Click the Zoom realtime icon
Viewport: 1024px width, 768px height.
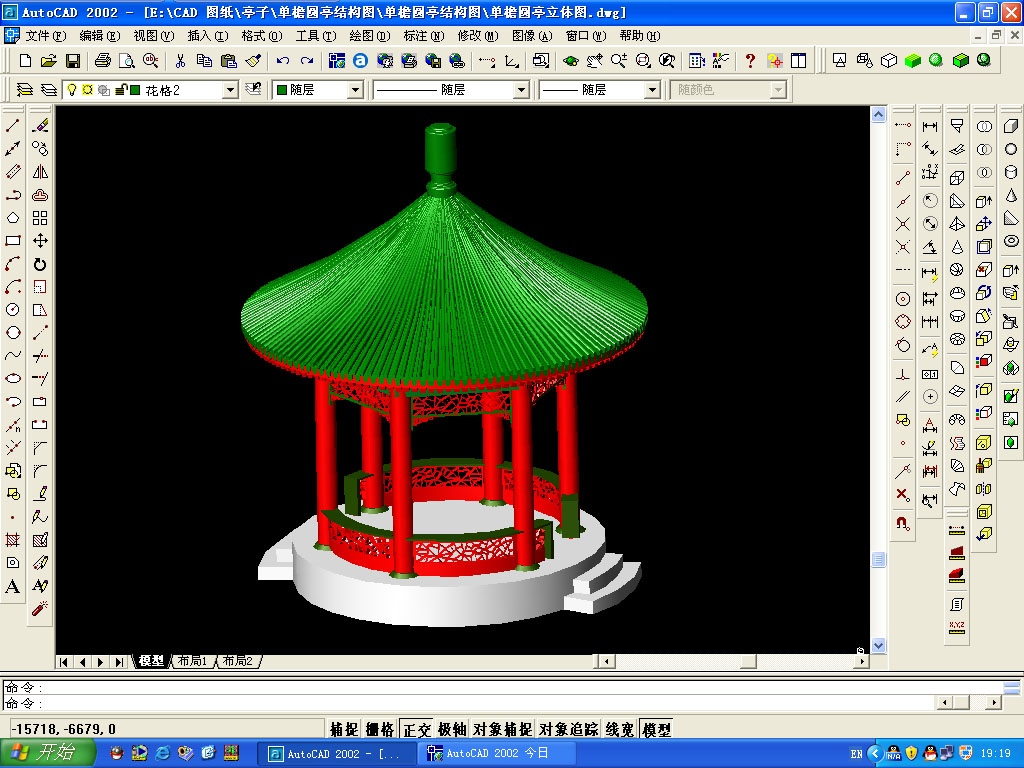coord(618,61)
